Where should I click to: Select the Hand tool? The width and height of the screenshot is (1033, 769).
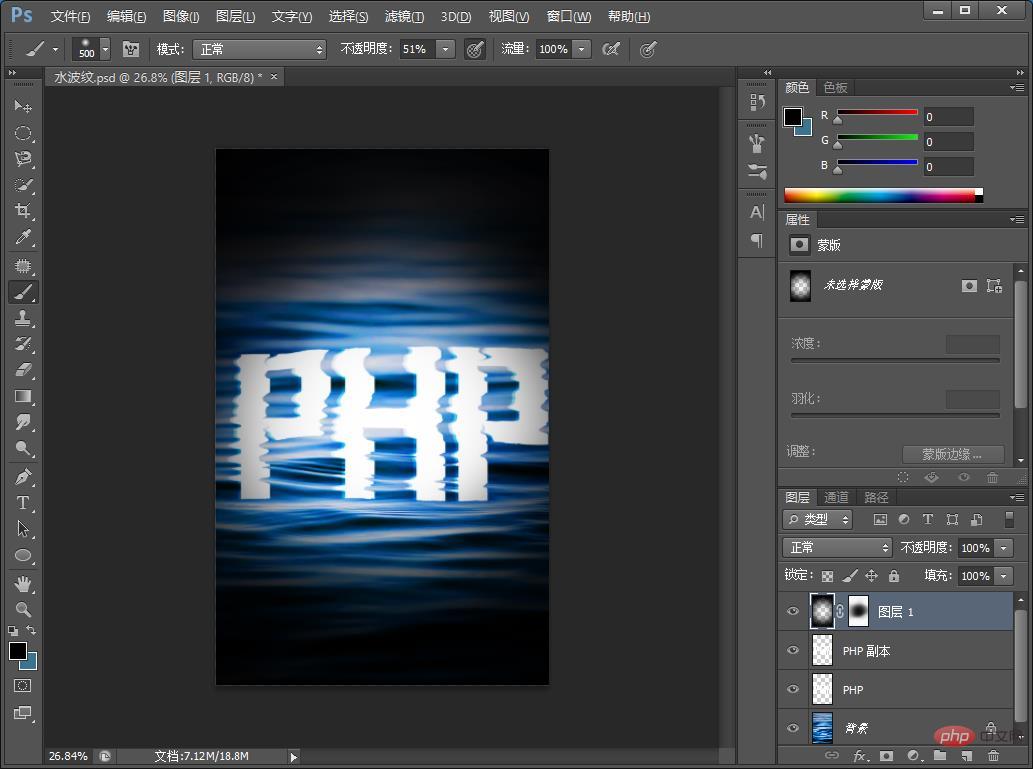coord(23,583)
